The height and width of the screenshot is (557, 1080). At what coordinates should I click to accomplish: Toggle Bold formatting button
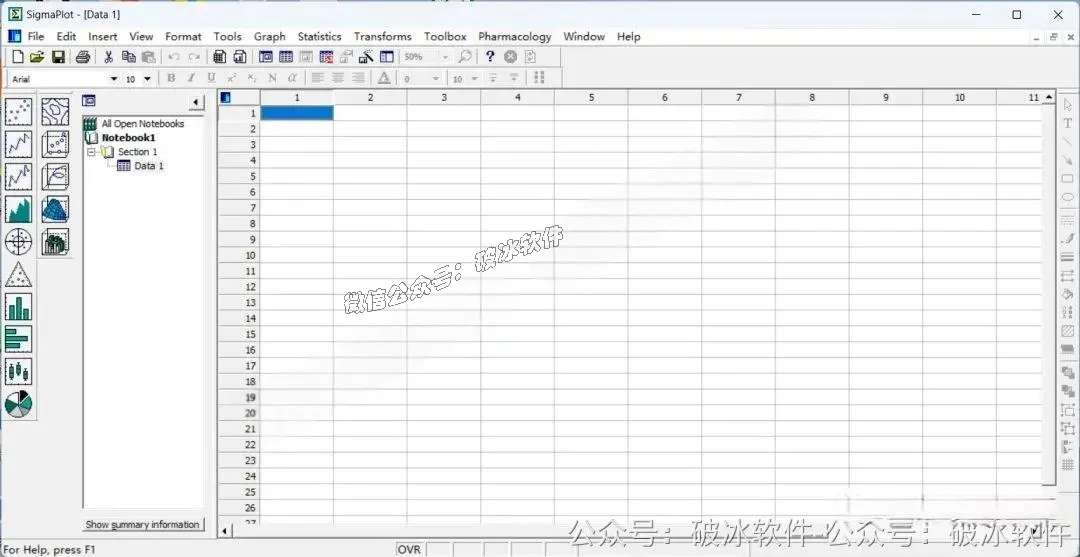click(171, 78)
